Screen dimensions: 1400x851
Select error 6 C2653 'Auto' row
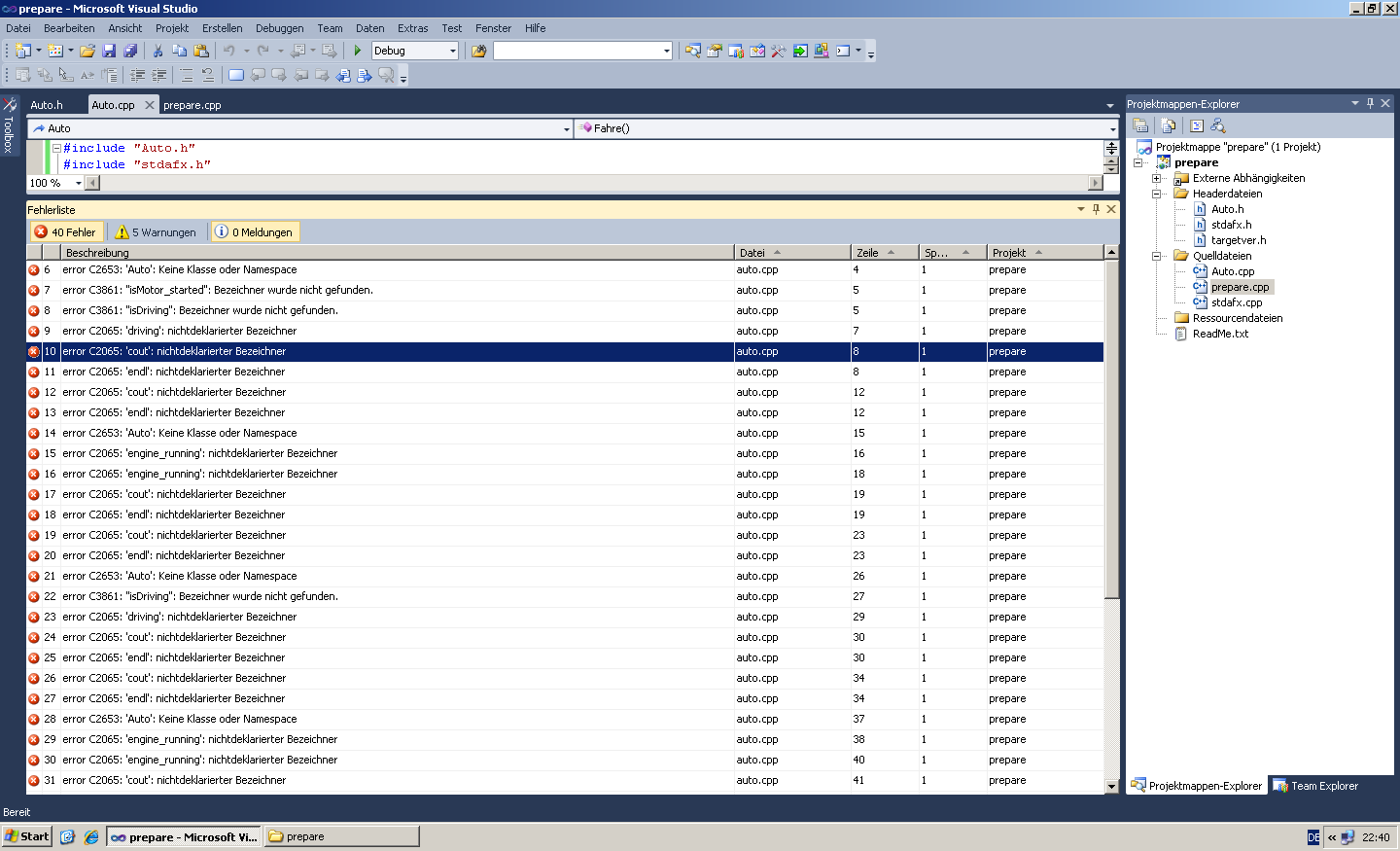[565, 269]
